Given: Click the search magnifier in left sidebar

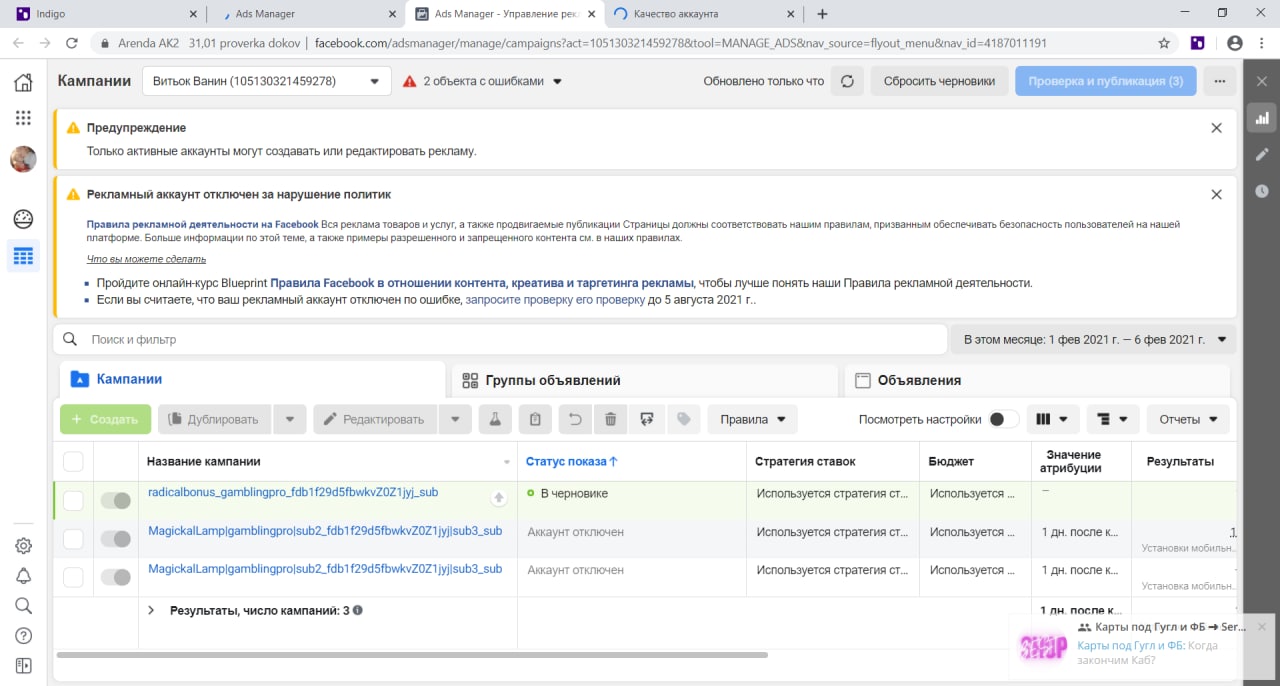Looking at the screenshot, I should click(x=23, y=606).
